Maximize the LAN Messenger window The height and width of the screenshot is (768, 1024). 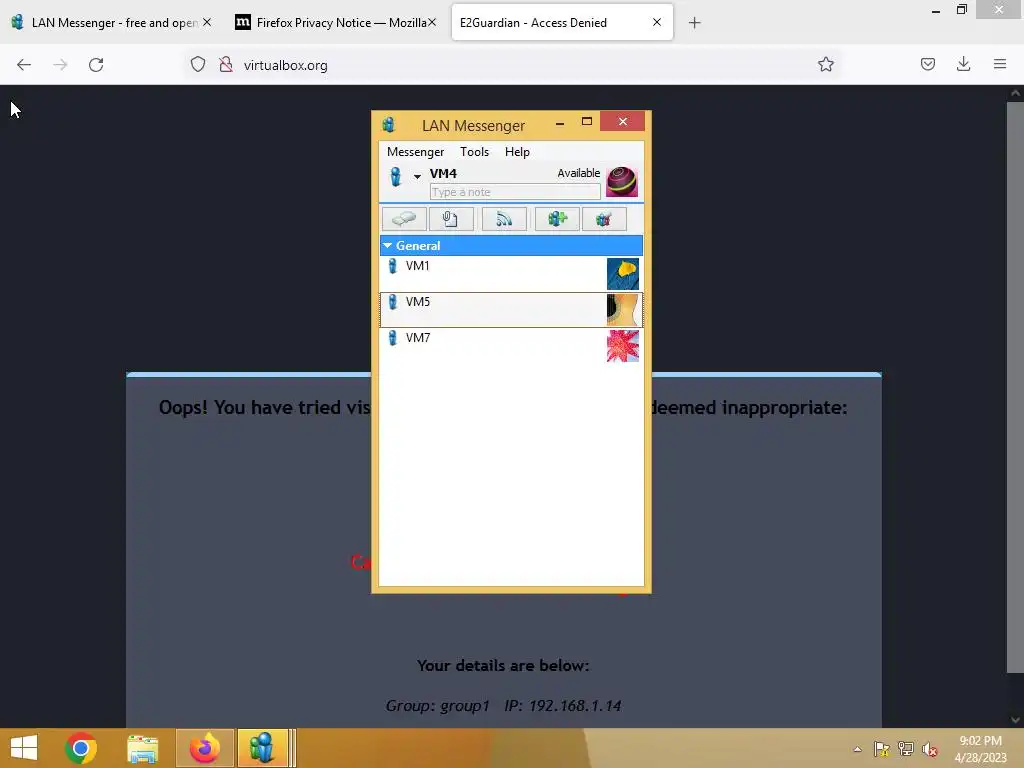click(x=587, y=121)
